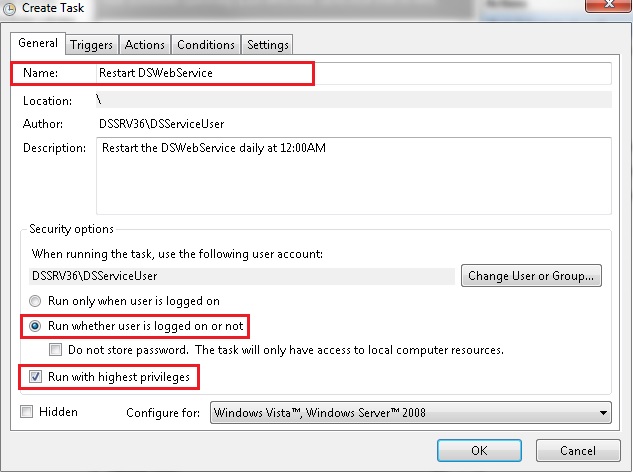Screen dimensions: 633x472
Task: Click the clock icon in the title bar
Action: pyautogui.click(x=10, y=8)
